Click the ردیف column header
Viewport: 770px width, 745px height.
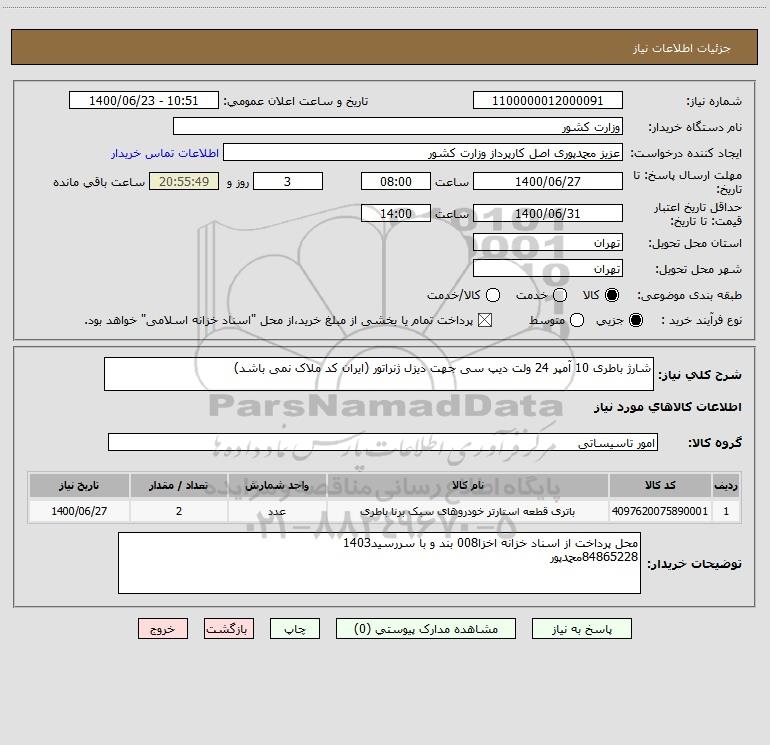726,485
